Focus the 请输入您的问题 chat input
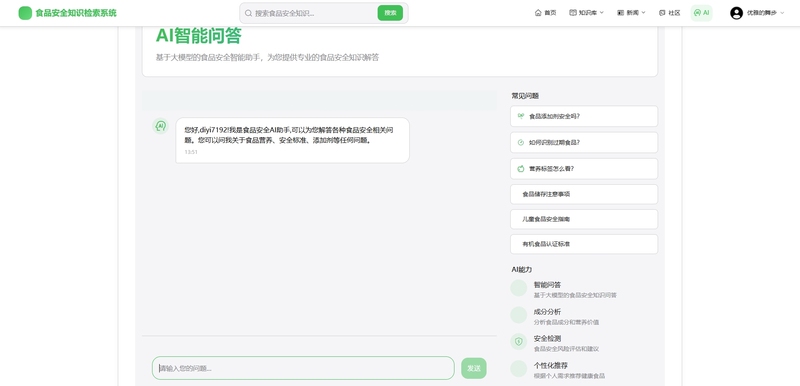800x386 pixels. point(303,368)
